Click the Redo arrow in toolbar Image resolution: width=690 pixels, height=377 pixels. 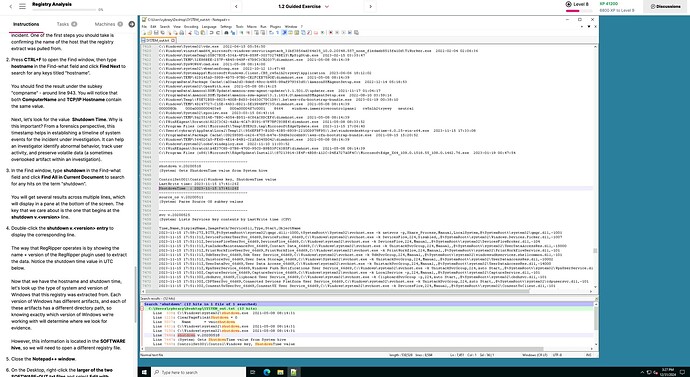click(218, 33)
